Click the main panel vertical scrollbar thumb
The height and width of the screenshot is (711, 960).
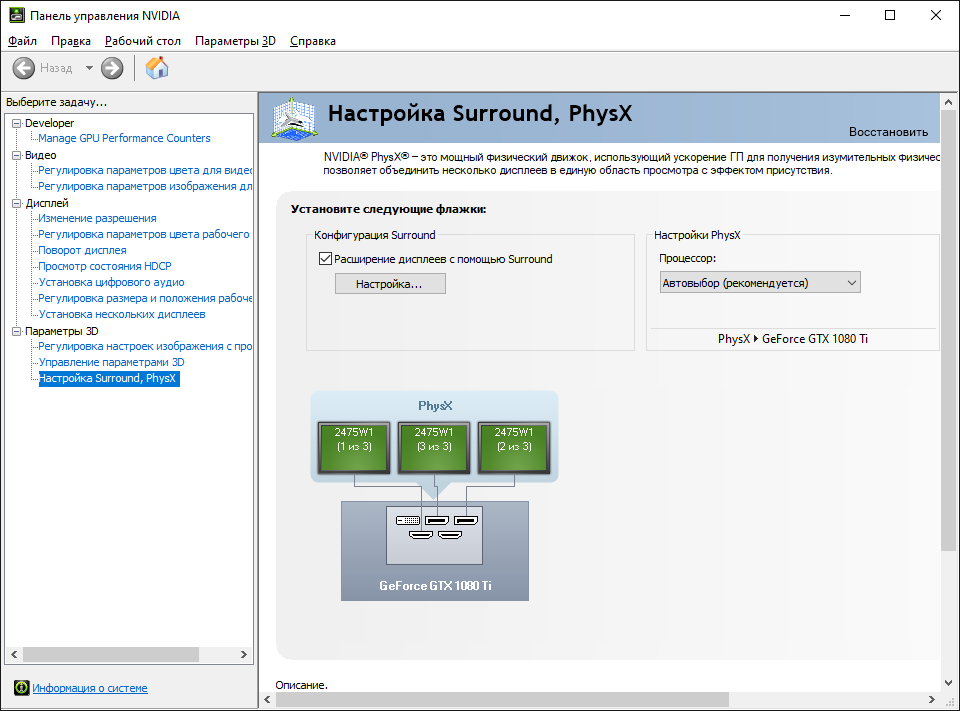click(948, 331)
